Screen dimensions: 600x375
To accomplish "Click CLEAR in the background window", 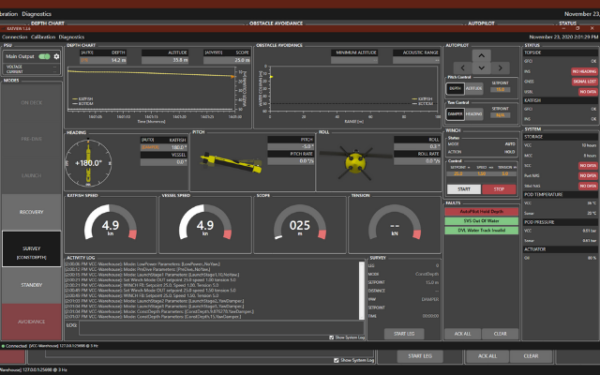I will (x=531, y=356).
